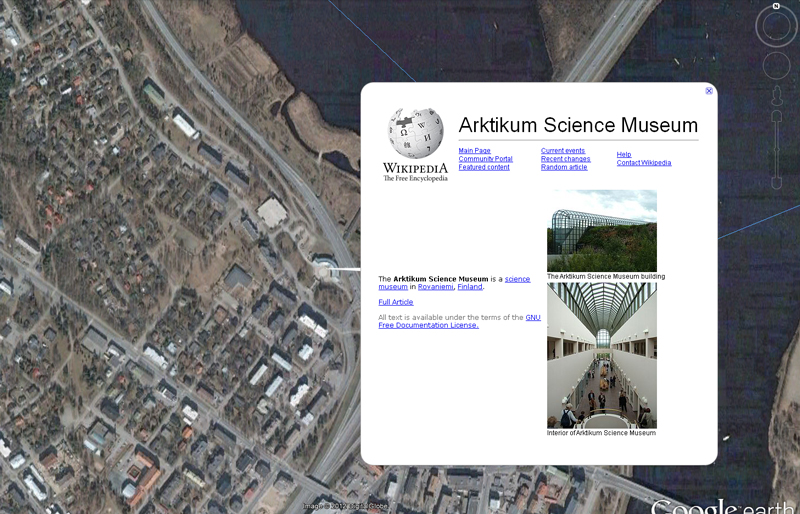Open the Community Portal link

click(485, 159)
